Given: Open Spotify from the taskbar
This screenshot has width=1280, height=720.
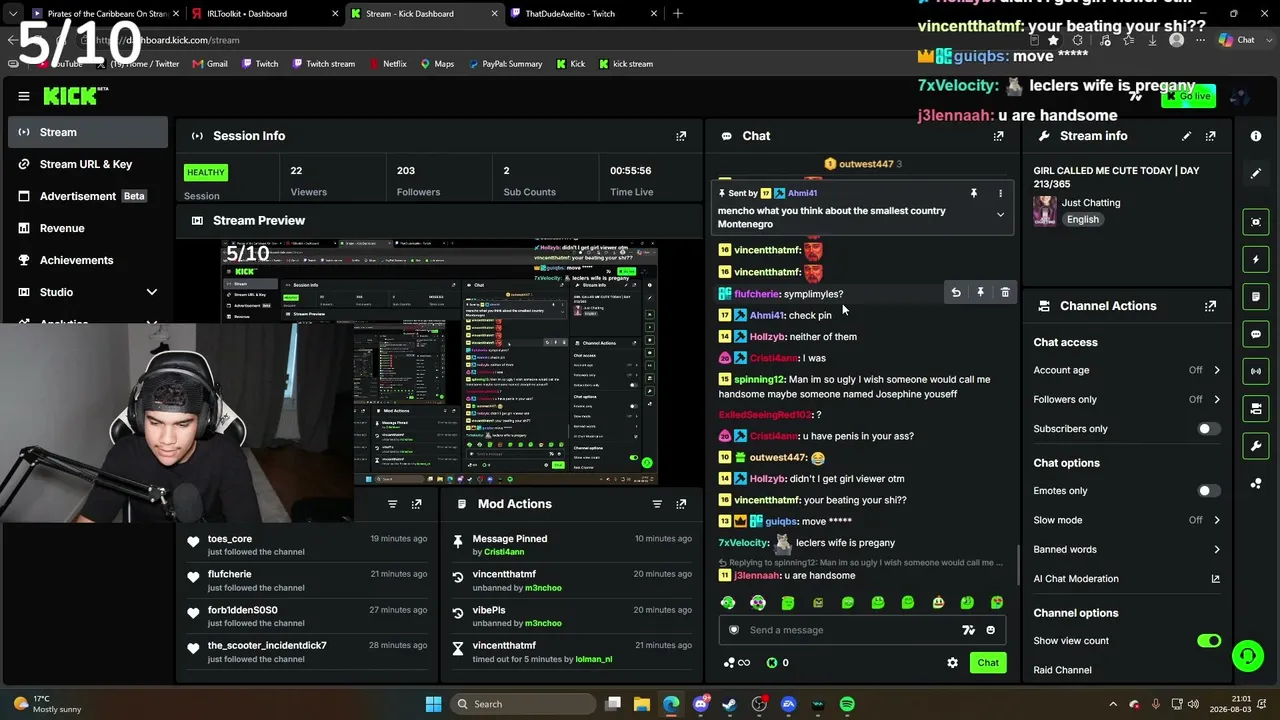Looking at the screenshot, I should coord(847,704).
